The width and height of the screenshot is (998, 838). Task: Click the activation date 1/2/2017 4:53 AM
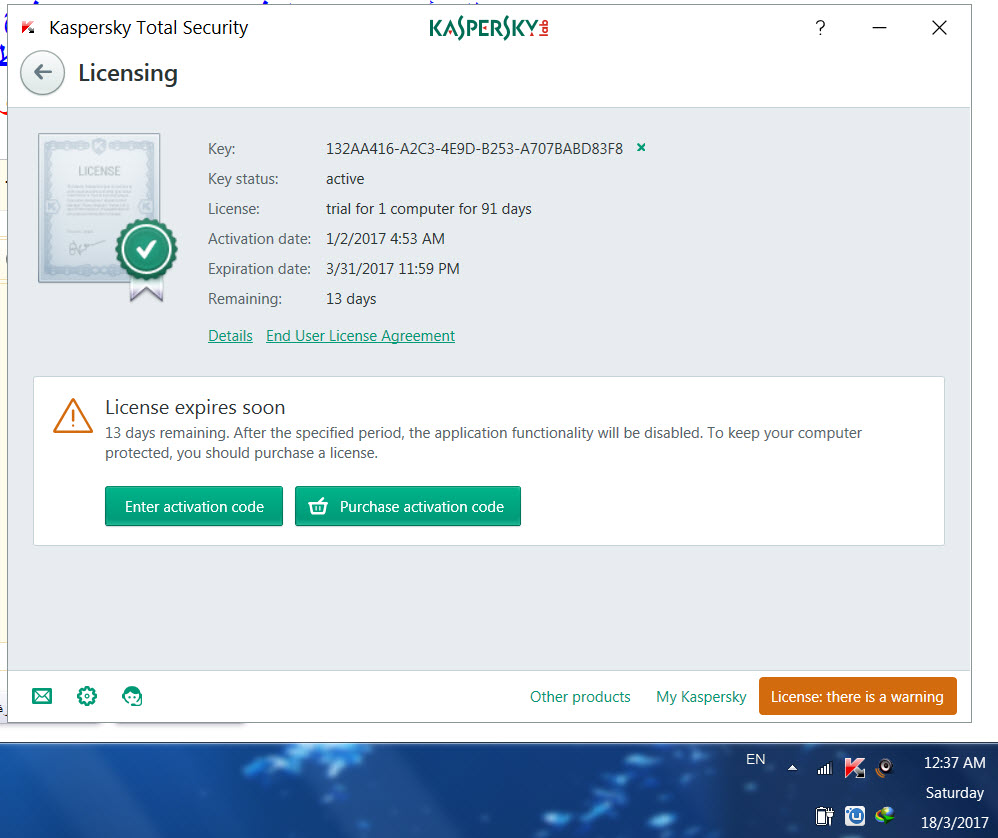385,239
